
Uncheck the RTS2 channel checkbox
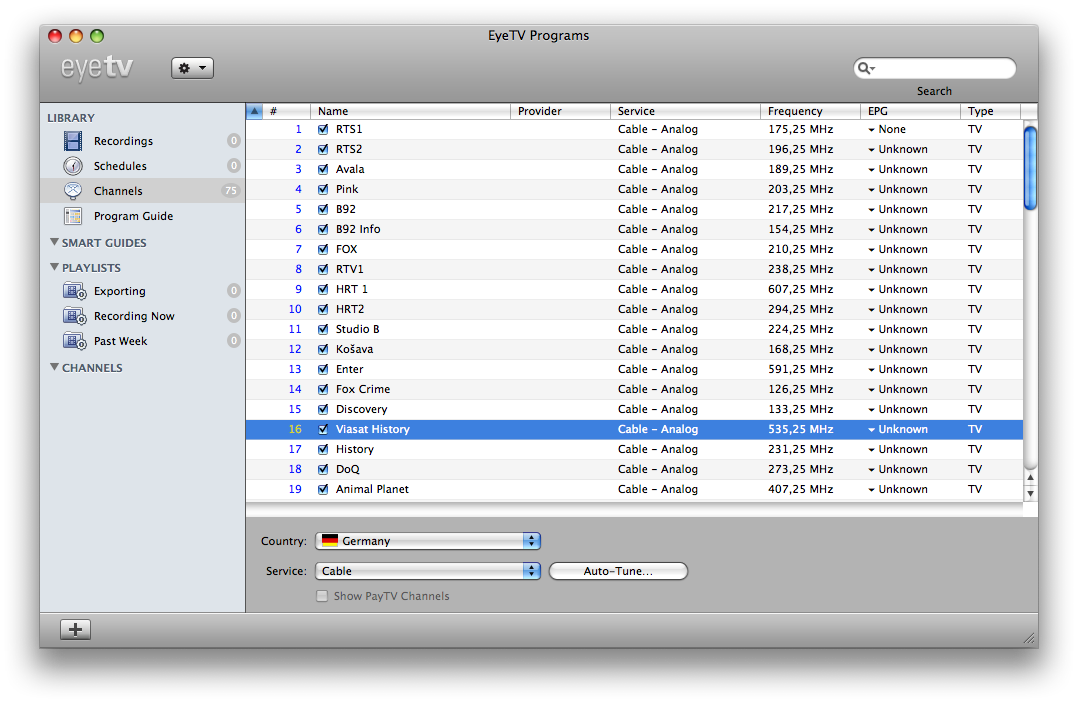pos(323,149)
